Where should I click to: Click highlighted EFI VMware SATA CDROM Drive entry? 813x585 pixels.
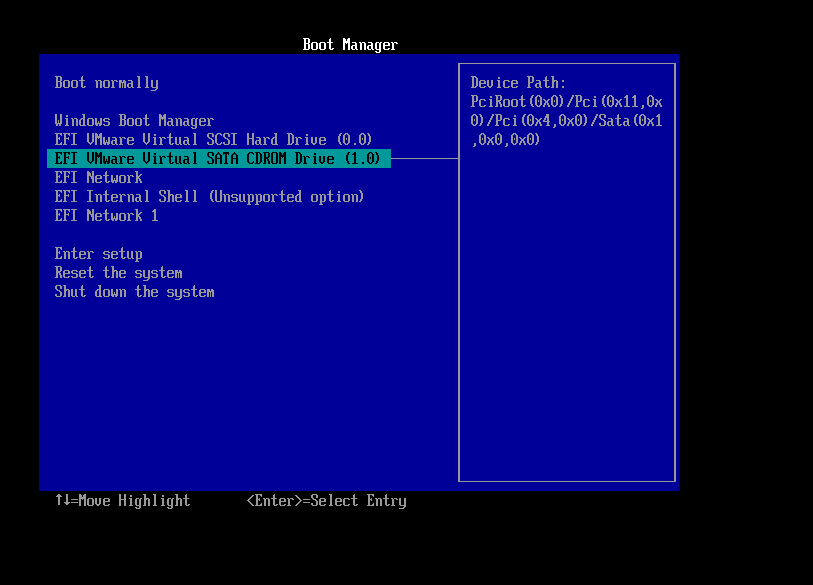217,159
